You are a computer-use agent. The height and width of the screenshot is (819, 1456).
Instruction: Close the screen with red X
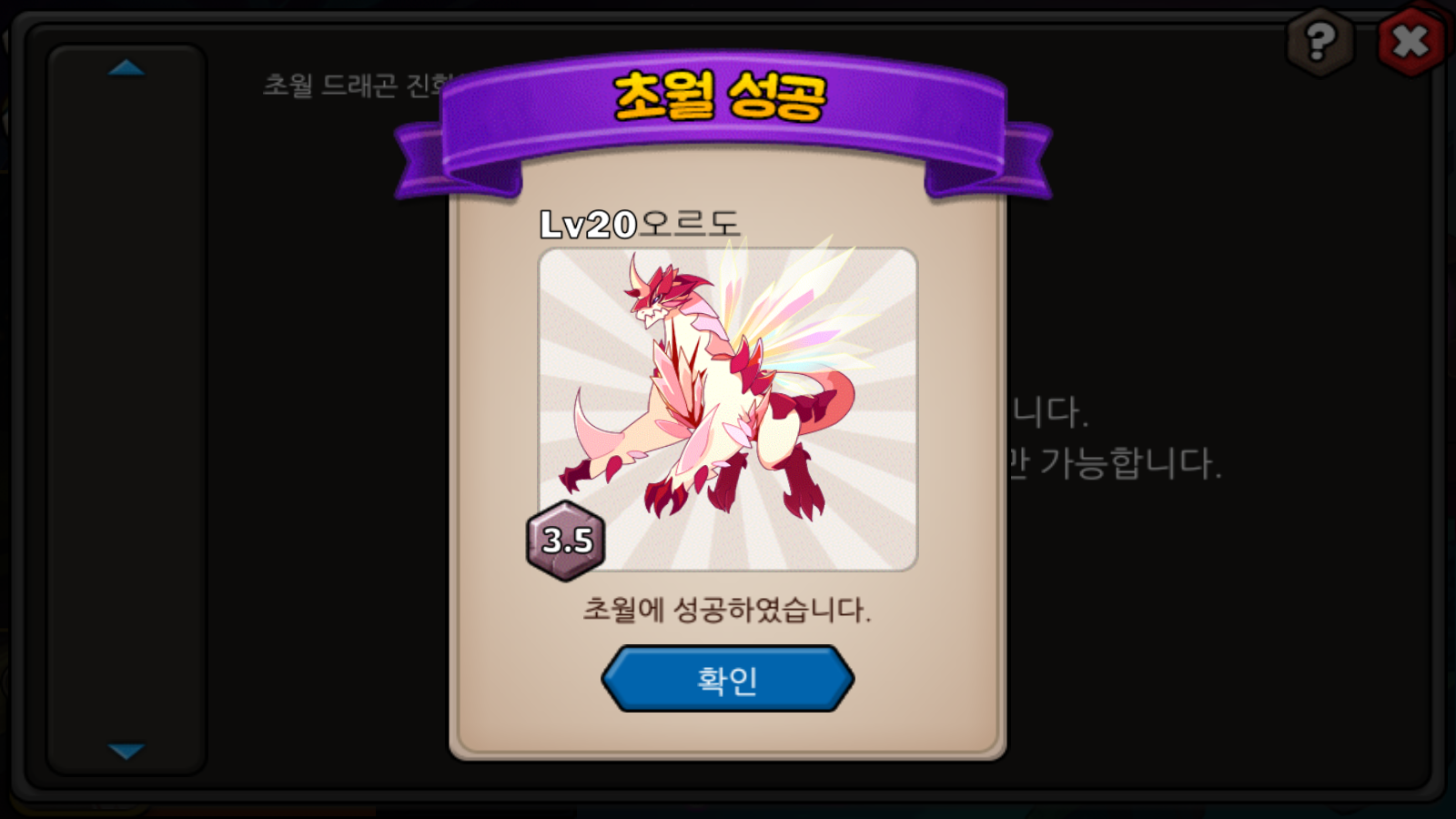pyautogui.click(x=1411, y=41)
